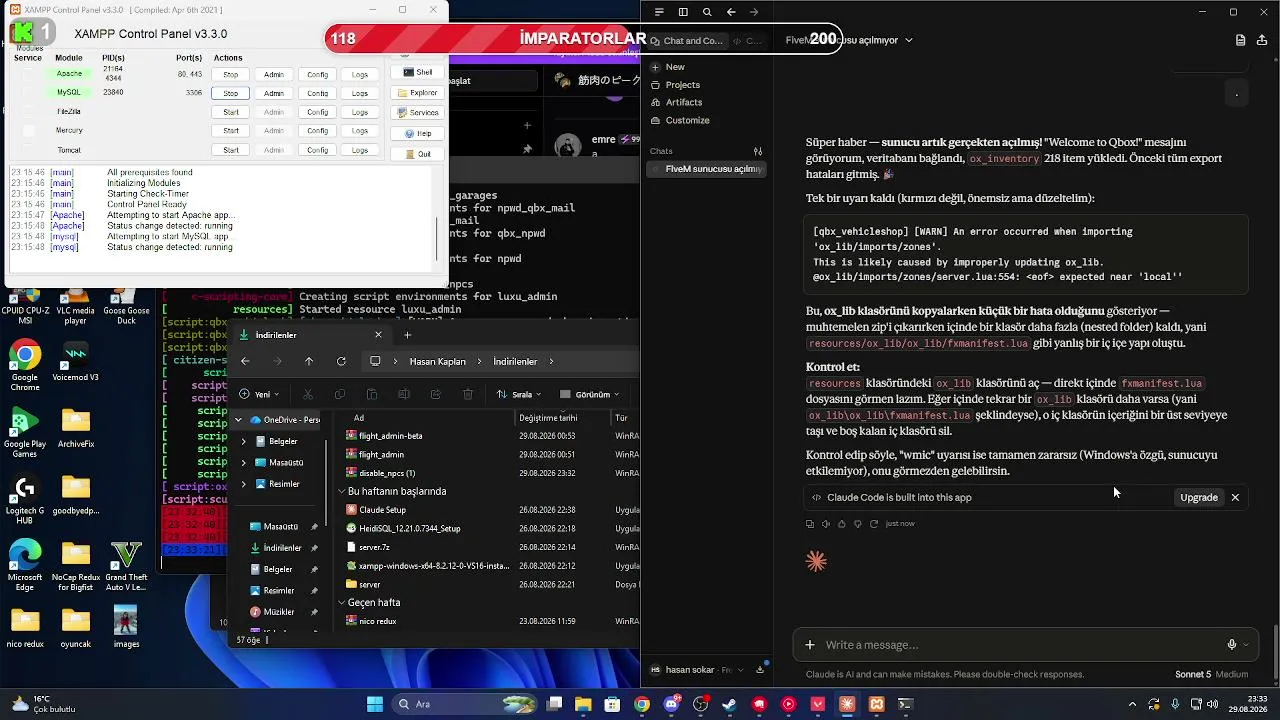Copy Claude's last response
The width and height of the screenshot is (1280, 720).
point(810,524)
